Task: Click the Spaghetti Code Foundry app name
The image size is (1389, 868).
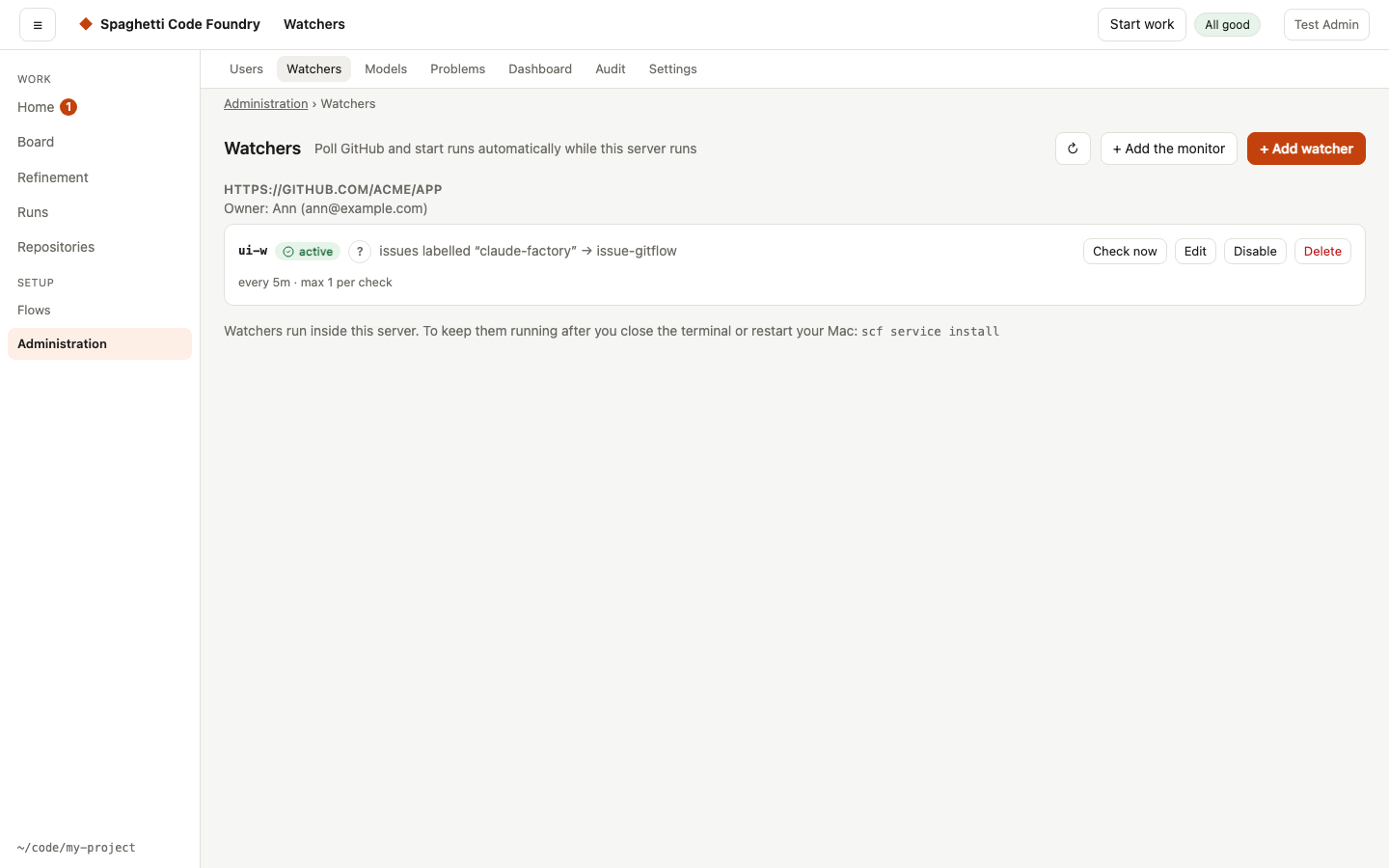Action: [x=180, y=24]
